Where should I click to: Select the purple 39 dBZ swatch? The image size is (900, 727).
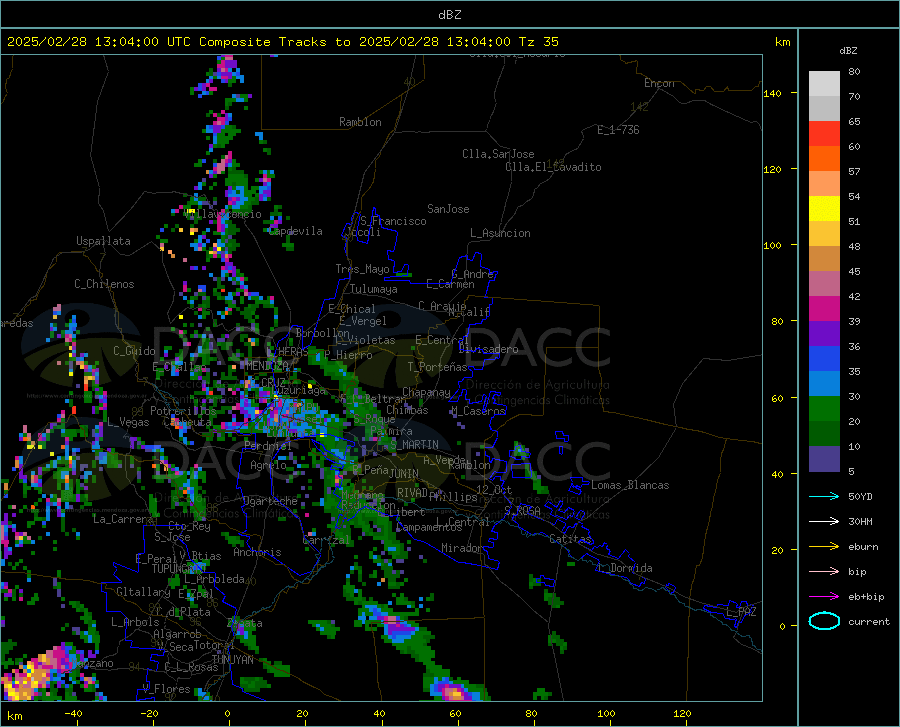(x=824, y=334)
